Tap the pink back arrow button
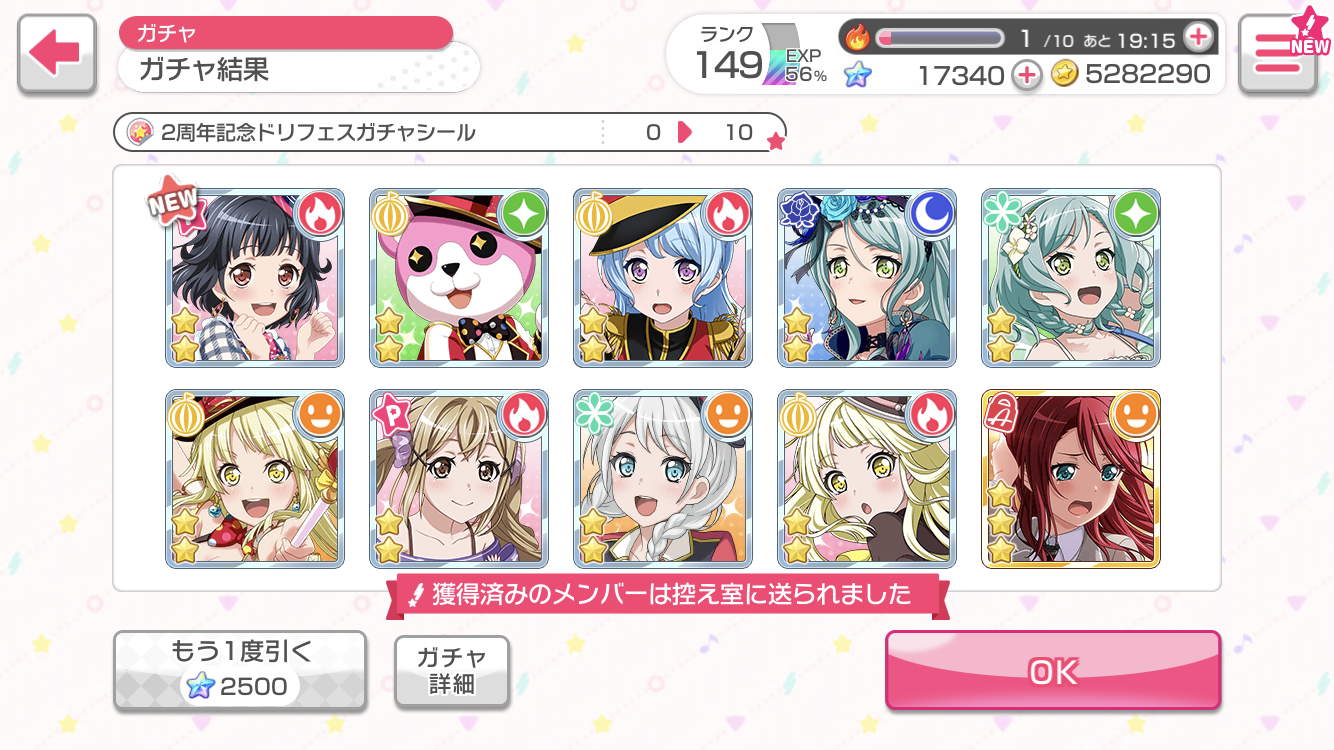The height and width of the screenshot is (750, 1334). (57, 55)
